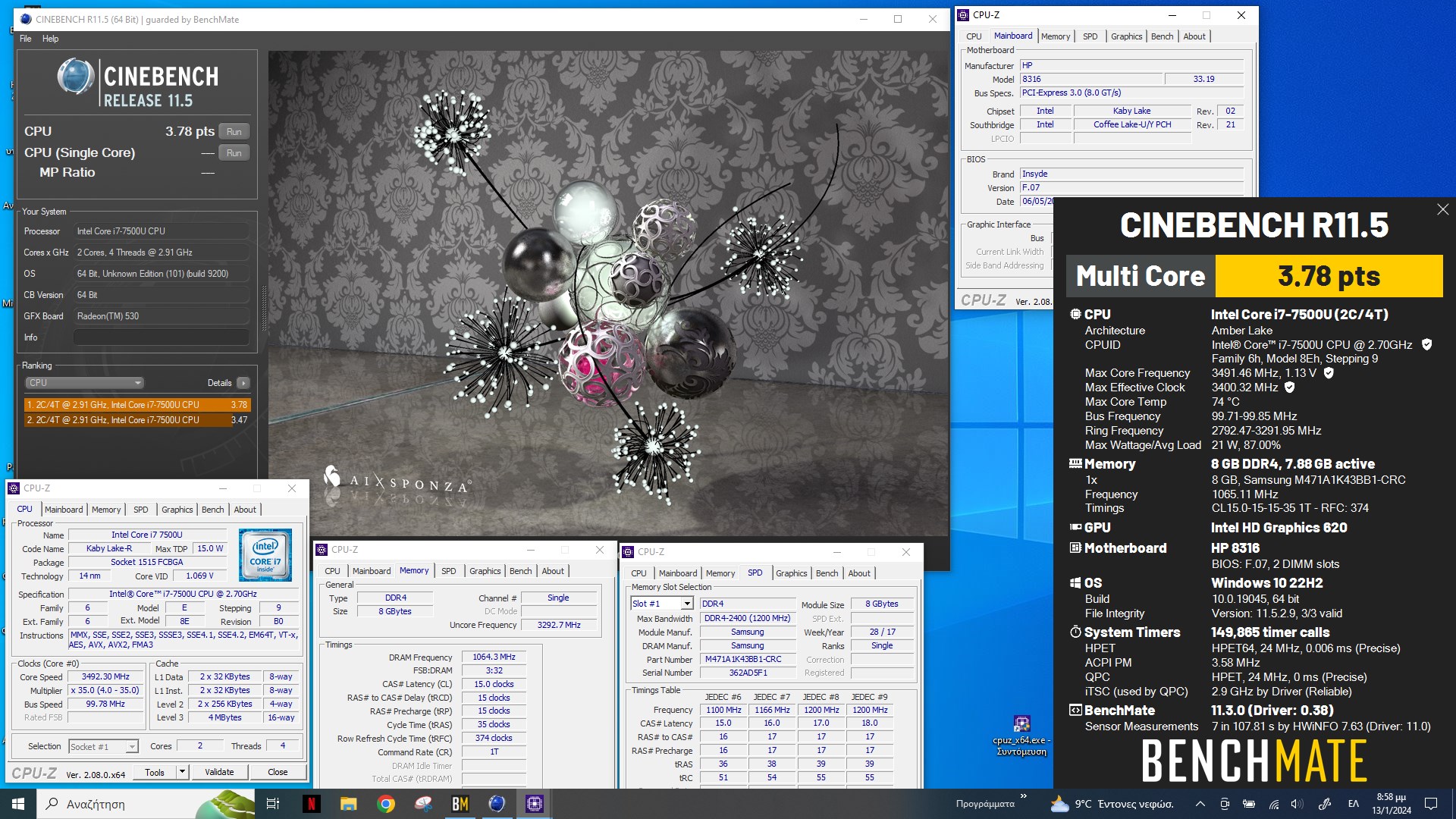Switch to Mainboard tab in bottom-left CPU-Z
This screenshot has height=819, width=1456.
pos(64,510)
